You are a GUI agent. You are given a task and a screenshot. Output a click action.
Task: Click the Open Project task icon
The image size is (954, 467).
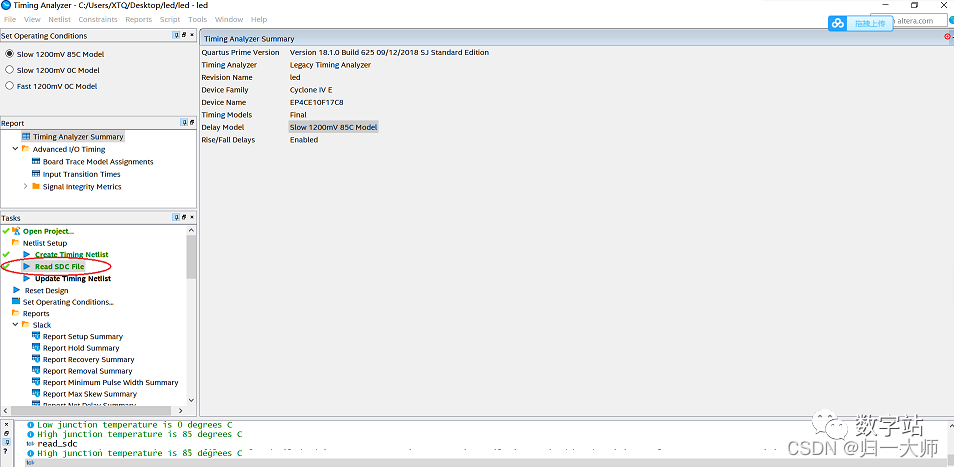[16, 231]
